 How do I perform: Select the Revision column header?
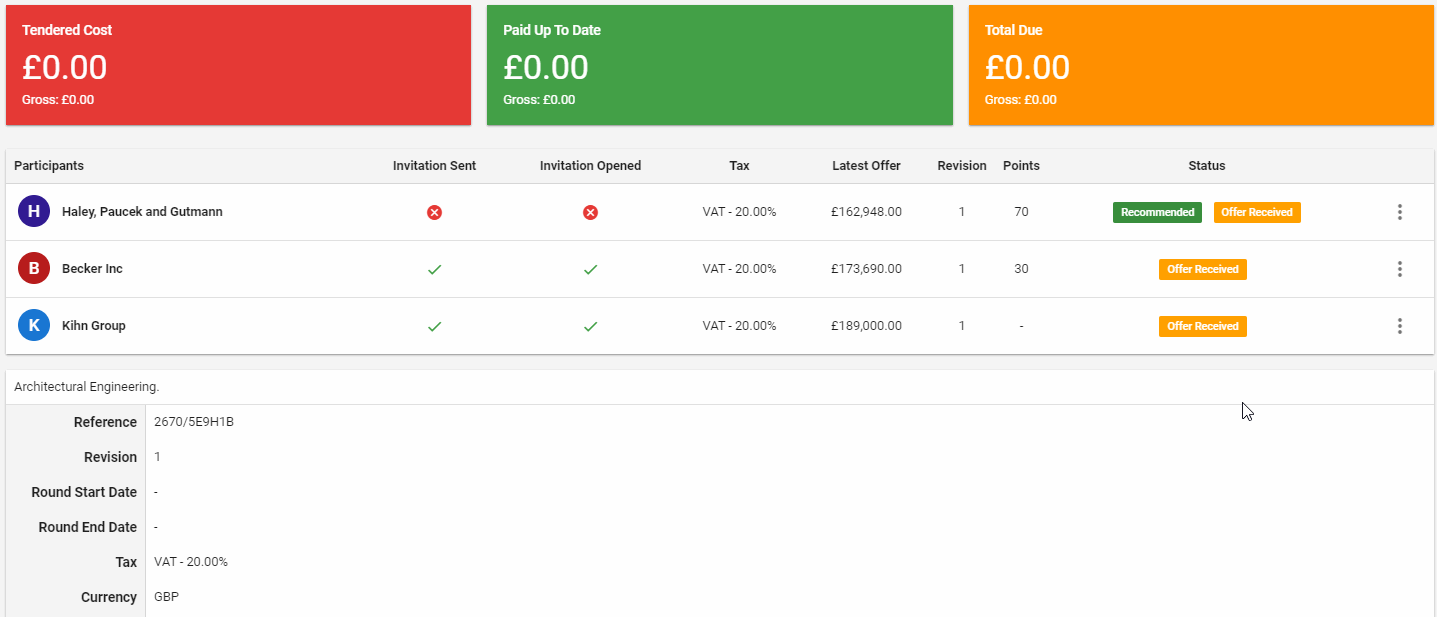(x=962, y=166)
